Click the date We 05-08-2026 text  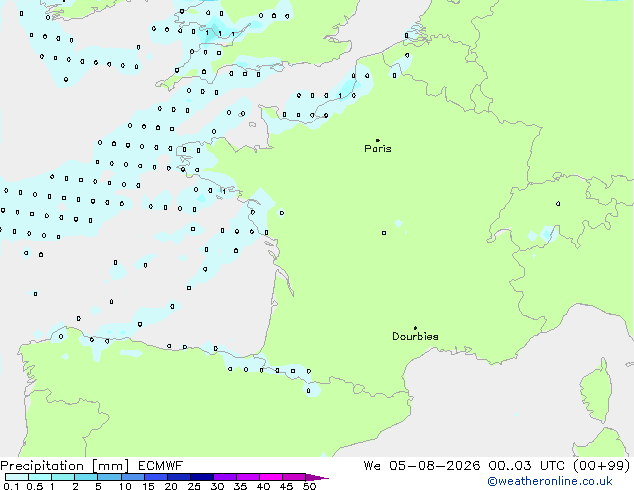click(x=422, y=466)
